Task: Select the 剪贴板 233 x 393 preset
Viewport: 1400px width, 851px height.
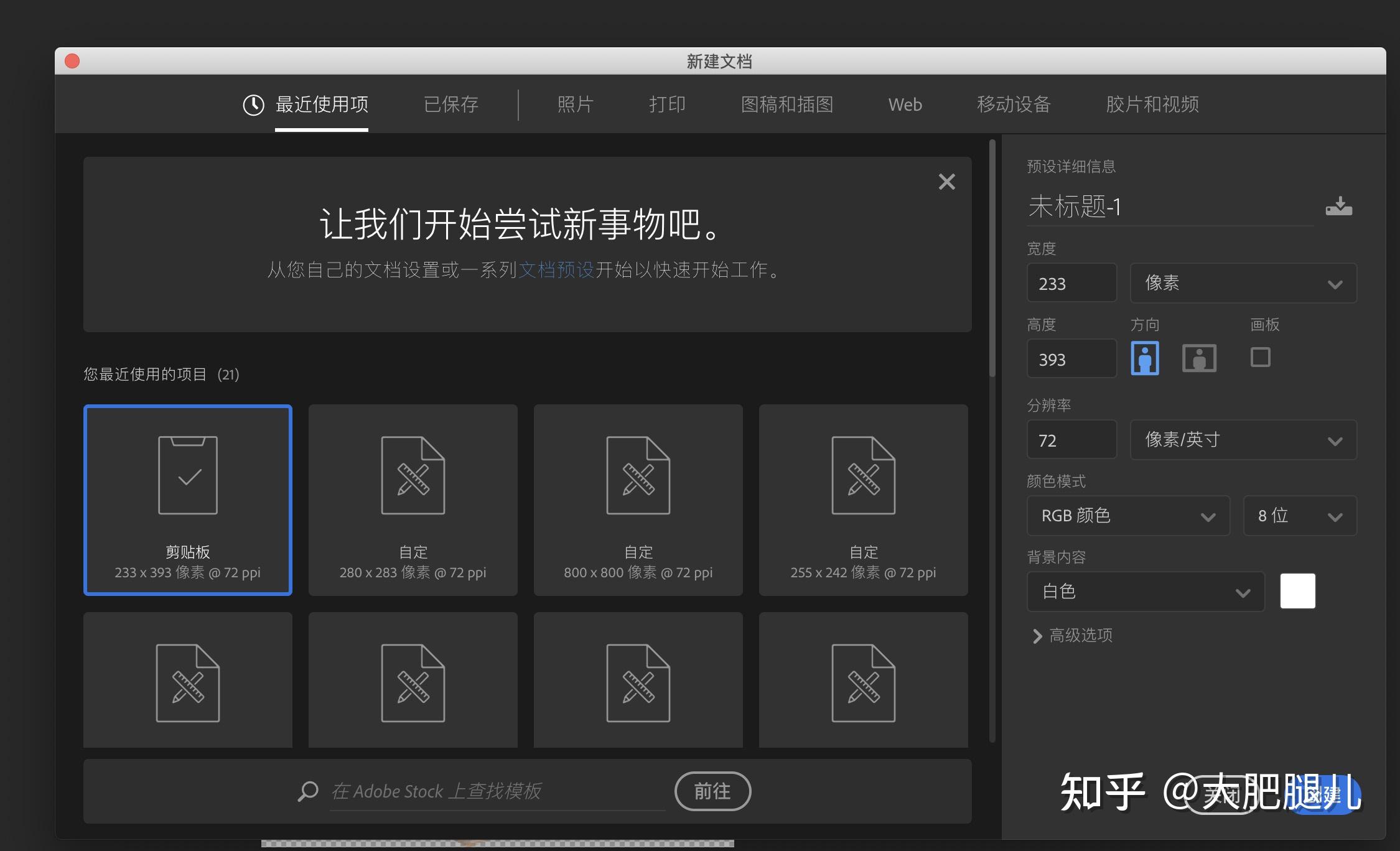Action: click(x=188, y=500)
